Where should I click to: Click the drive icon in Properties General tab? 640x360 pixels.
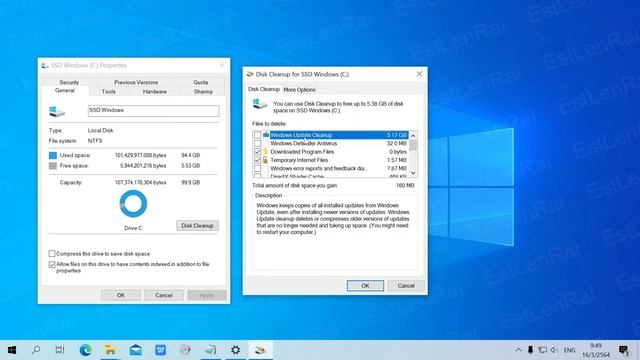[57, 111]
